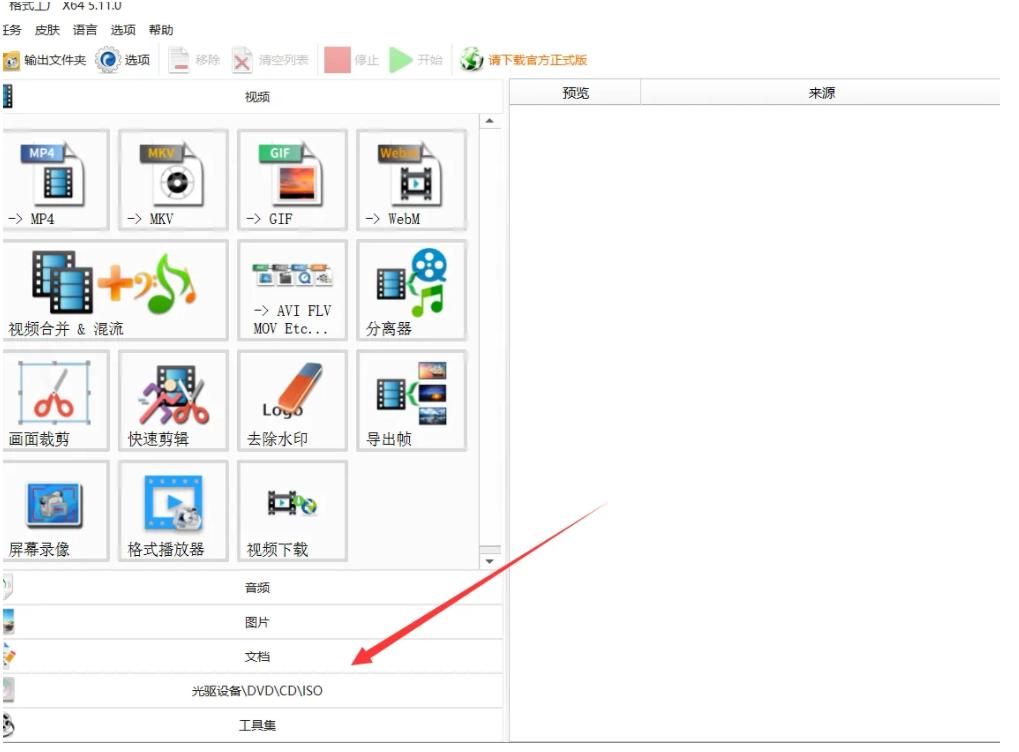Expand the 图片 picture category
The width and height of the screenshot is (1019, 752).
(x=257, y=621)
